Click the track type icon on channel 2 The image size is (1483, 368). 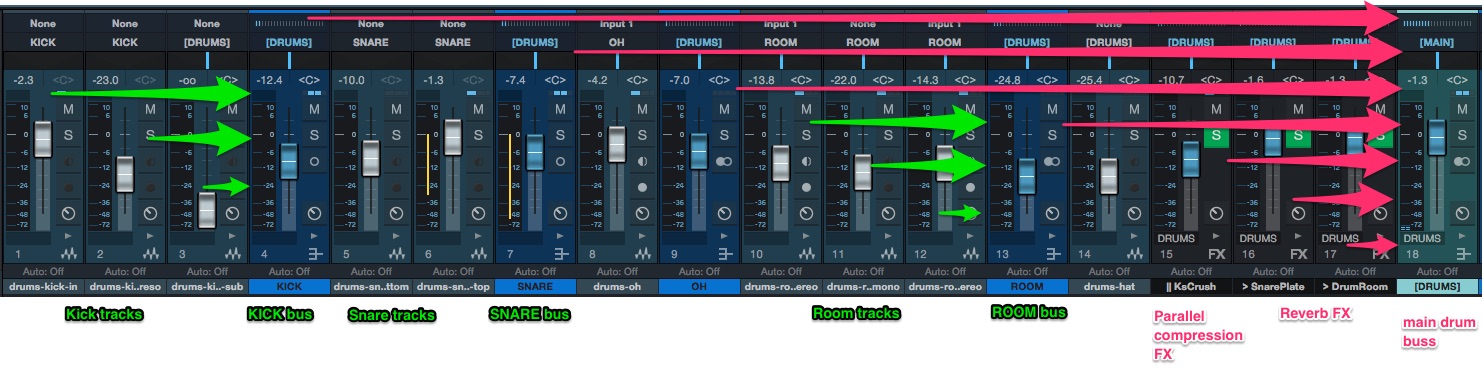(x=150, y=255)
